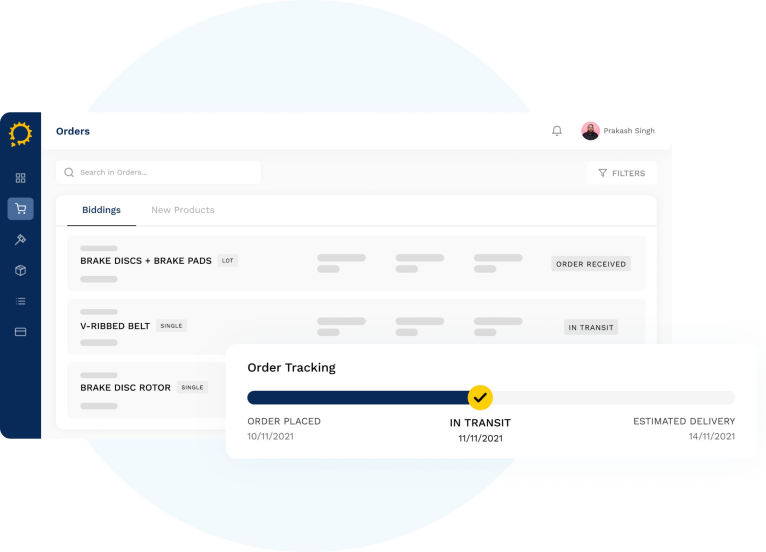Screen dimensions: 766x552
Task: Click the yellow checkmark progress marker
Action: tap(480, 398)
